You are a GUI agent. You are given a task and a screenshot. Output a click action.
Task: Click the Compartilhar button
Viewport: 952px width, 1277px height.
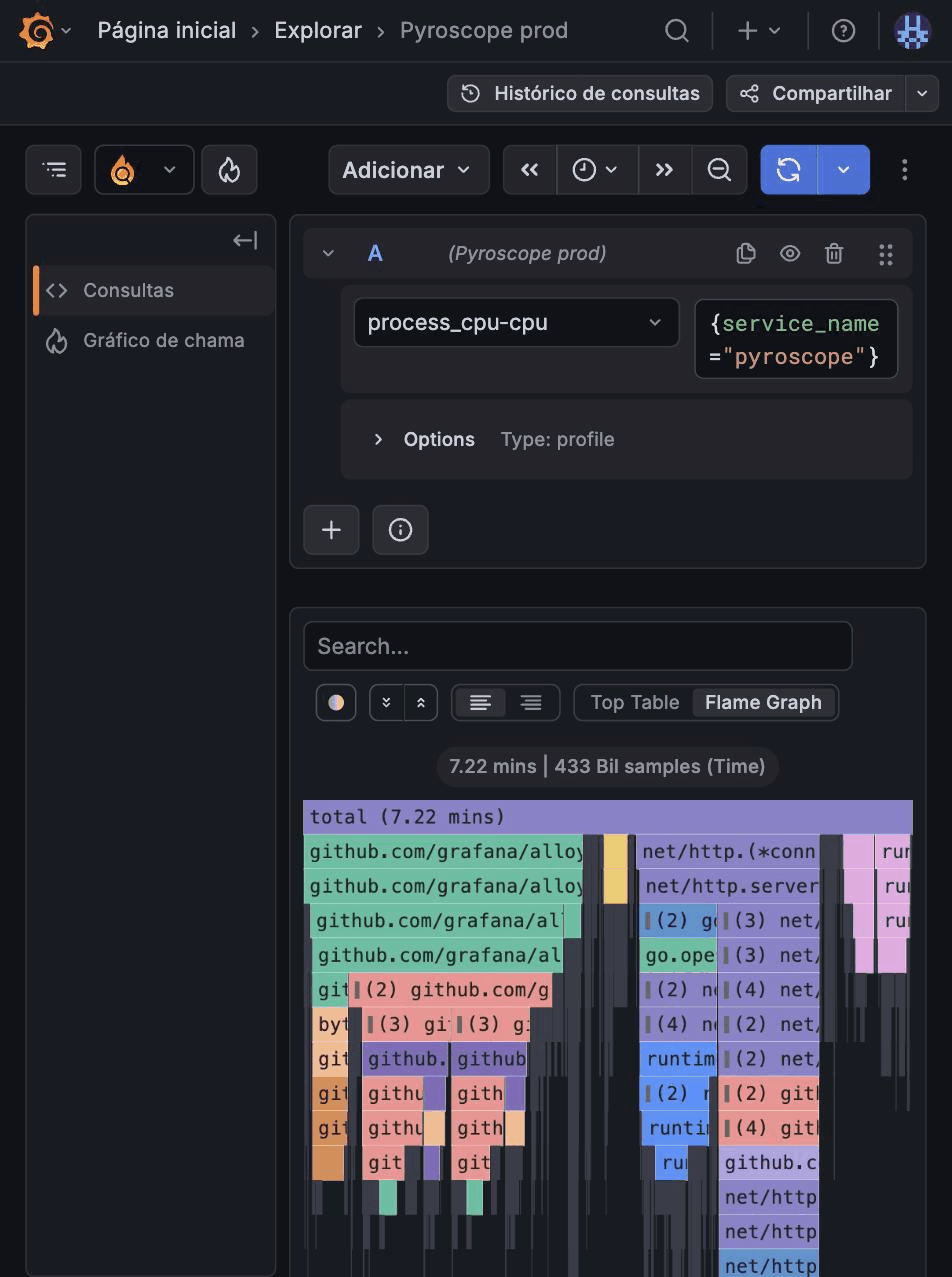click(816, 93)
